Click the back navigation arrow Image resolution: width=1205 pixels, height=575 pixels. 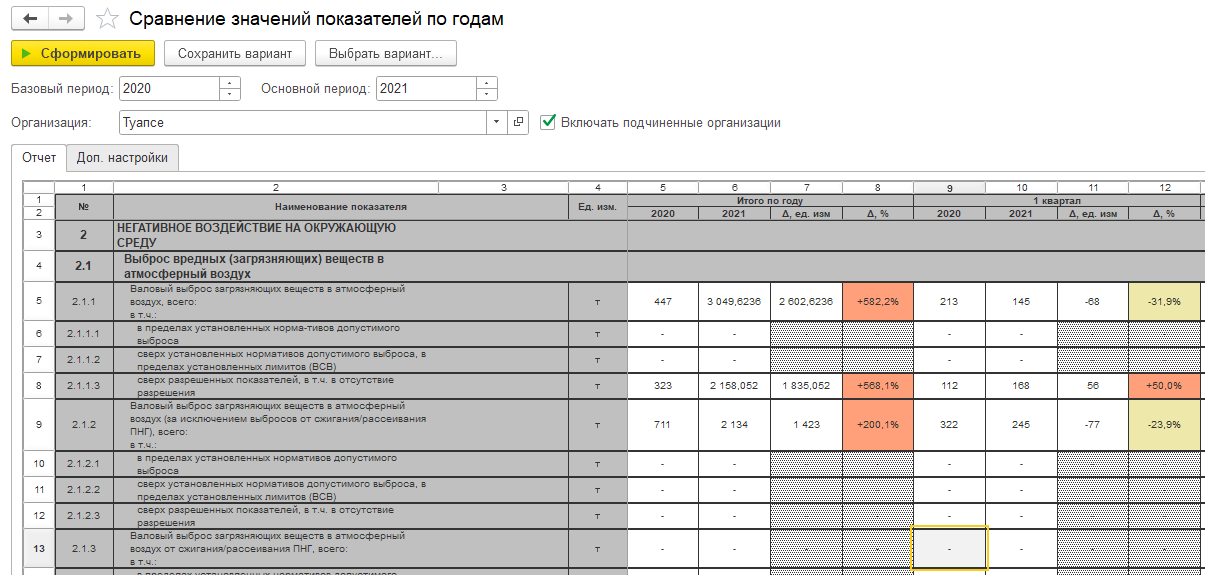(30, 19)
